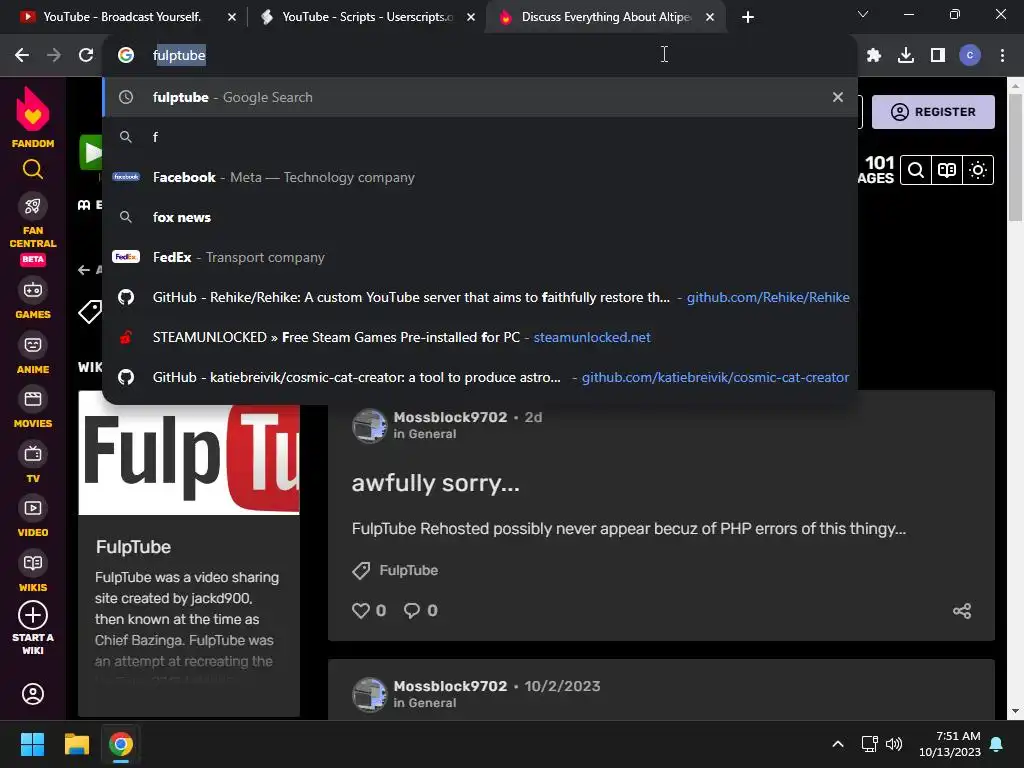Open File Explorer from the taskbar

pyautogui.click(x=76, y=744)
